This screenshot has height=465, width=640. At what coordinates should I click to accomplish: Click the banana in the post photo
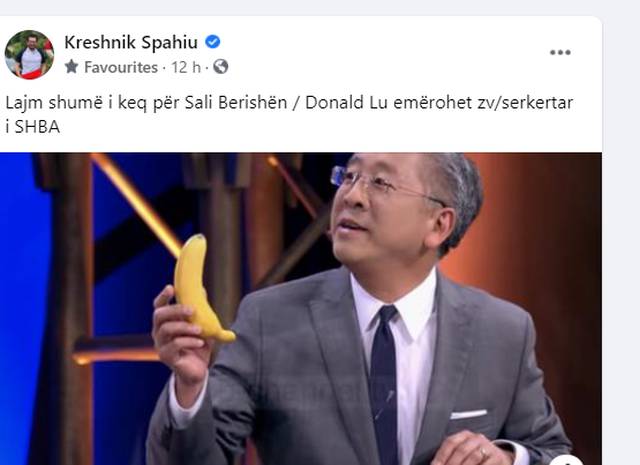[x=201, y=288]
